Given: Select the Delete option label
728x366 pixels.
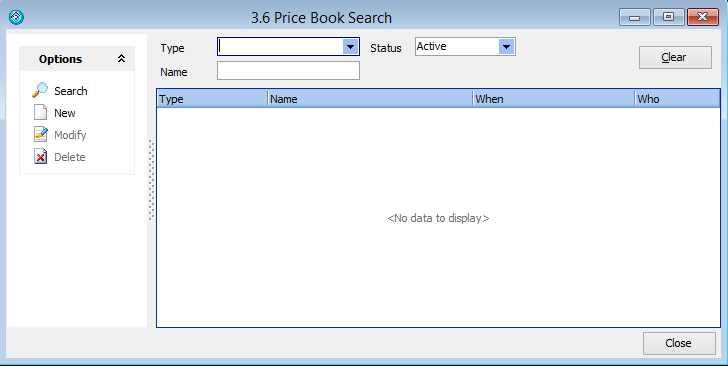Looking at the screenshot, I should point(70,157).
